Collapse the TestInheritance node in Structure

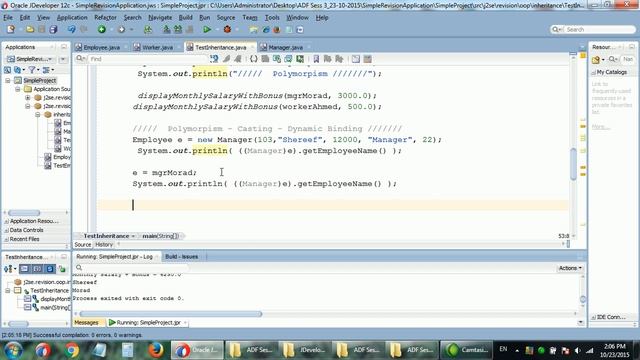click(8, 290)
